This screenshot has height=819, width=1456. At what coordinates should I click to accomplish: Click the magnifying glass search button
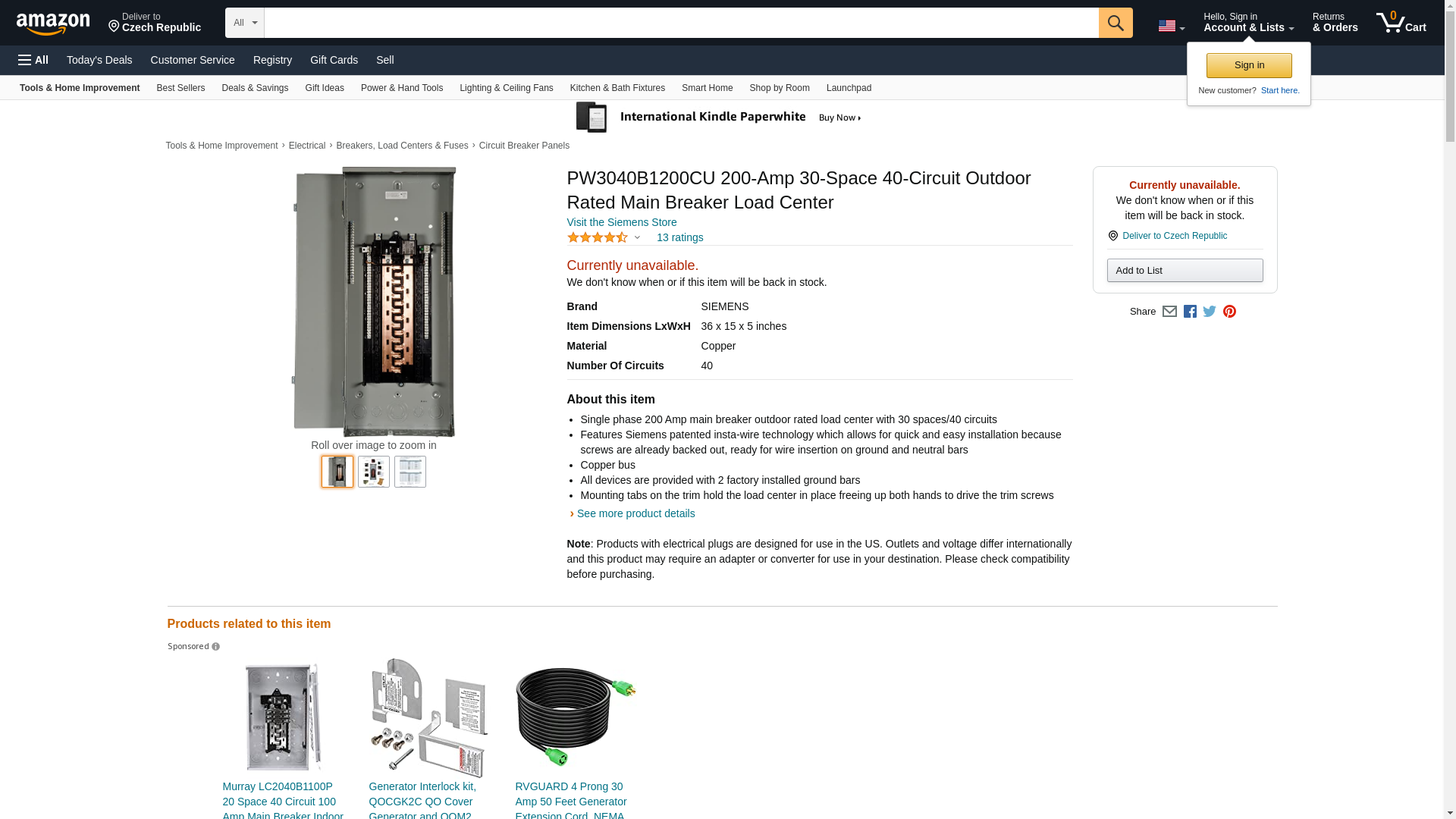(x=1115, y=23)
